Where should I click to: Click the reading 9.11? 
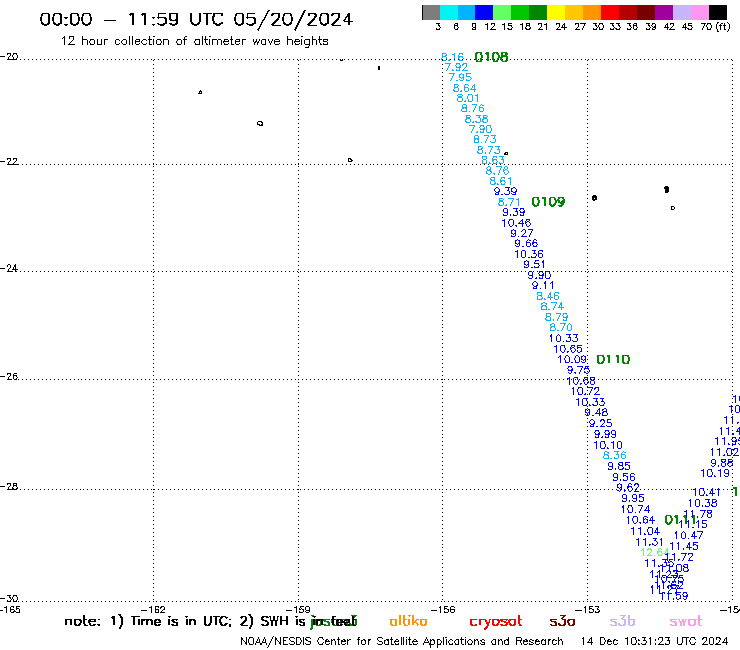543,286
